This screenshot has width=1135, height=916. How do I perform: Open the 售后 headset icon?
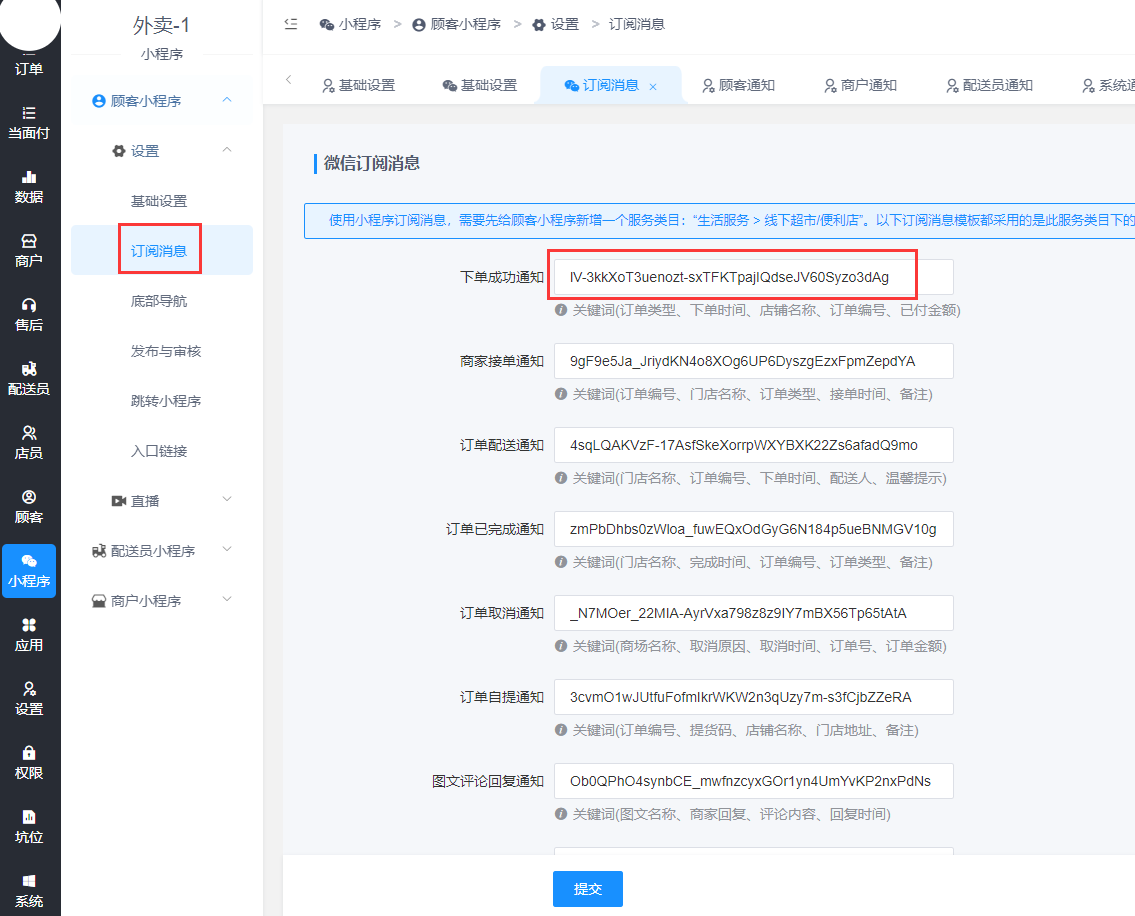(x=29, y=314)
